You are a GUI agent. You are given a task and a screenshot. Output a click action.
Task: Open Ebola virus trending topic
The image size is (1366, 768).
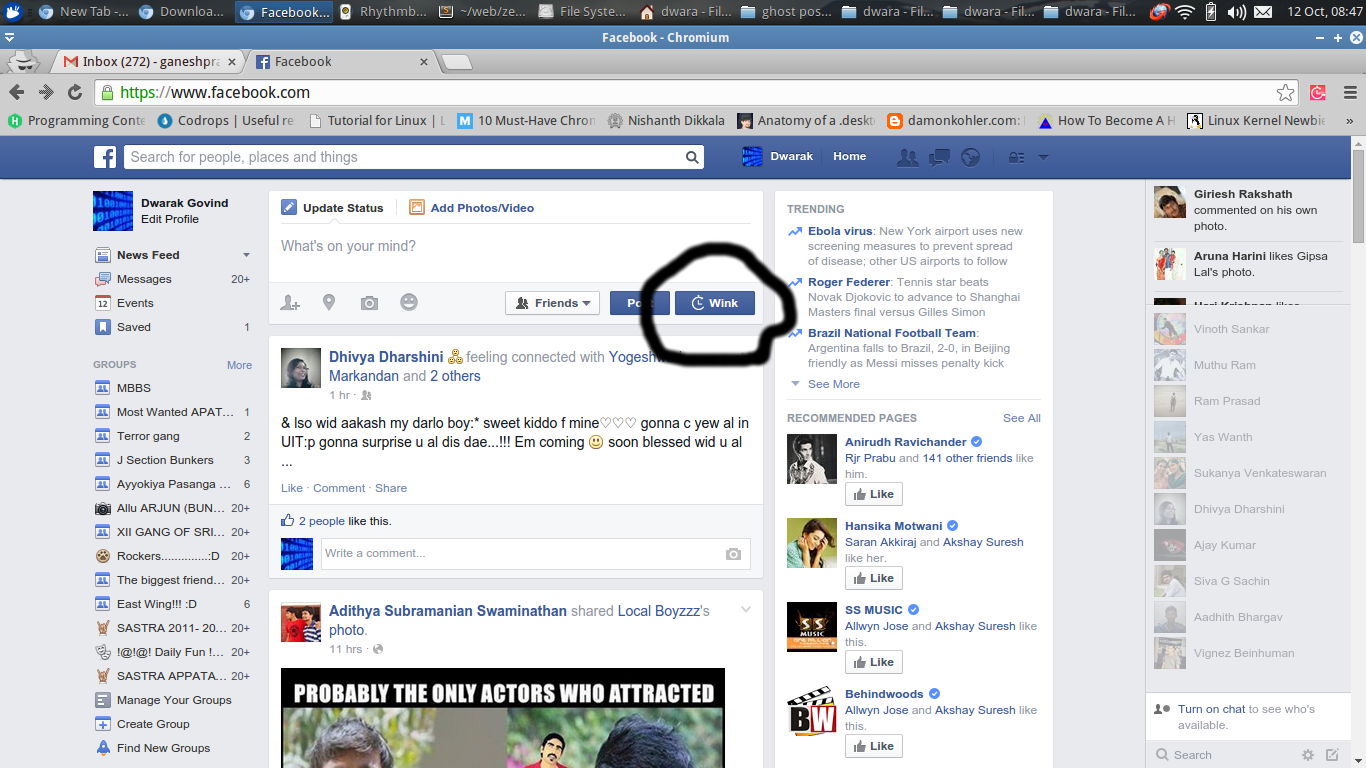click(x=840, y=231)
